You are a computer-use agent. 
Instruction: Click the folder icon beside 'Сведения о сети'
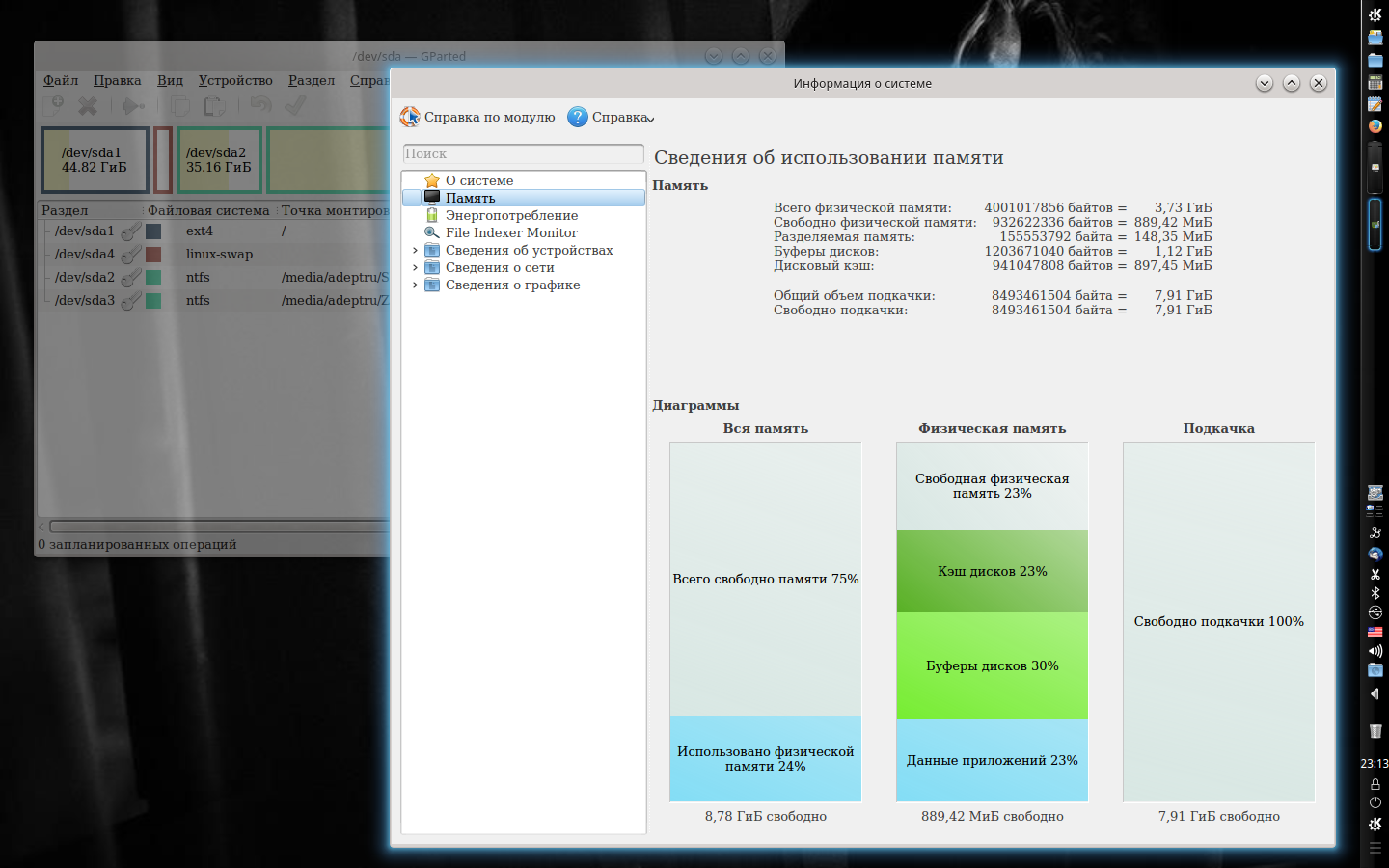432,267
